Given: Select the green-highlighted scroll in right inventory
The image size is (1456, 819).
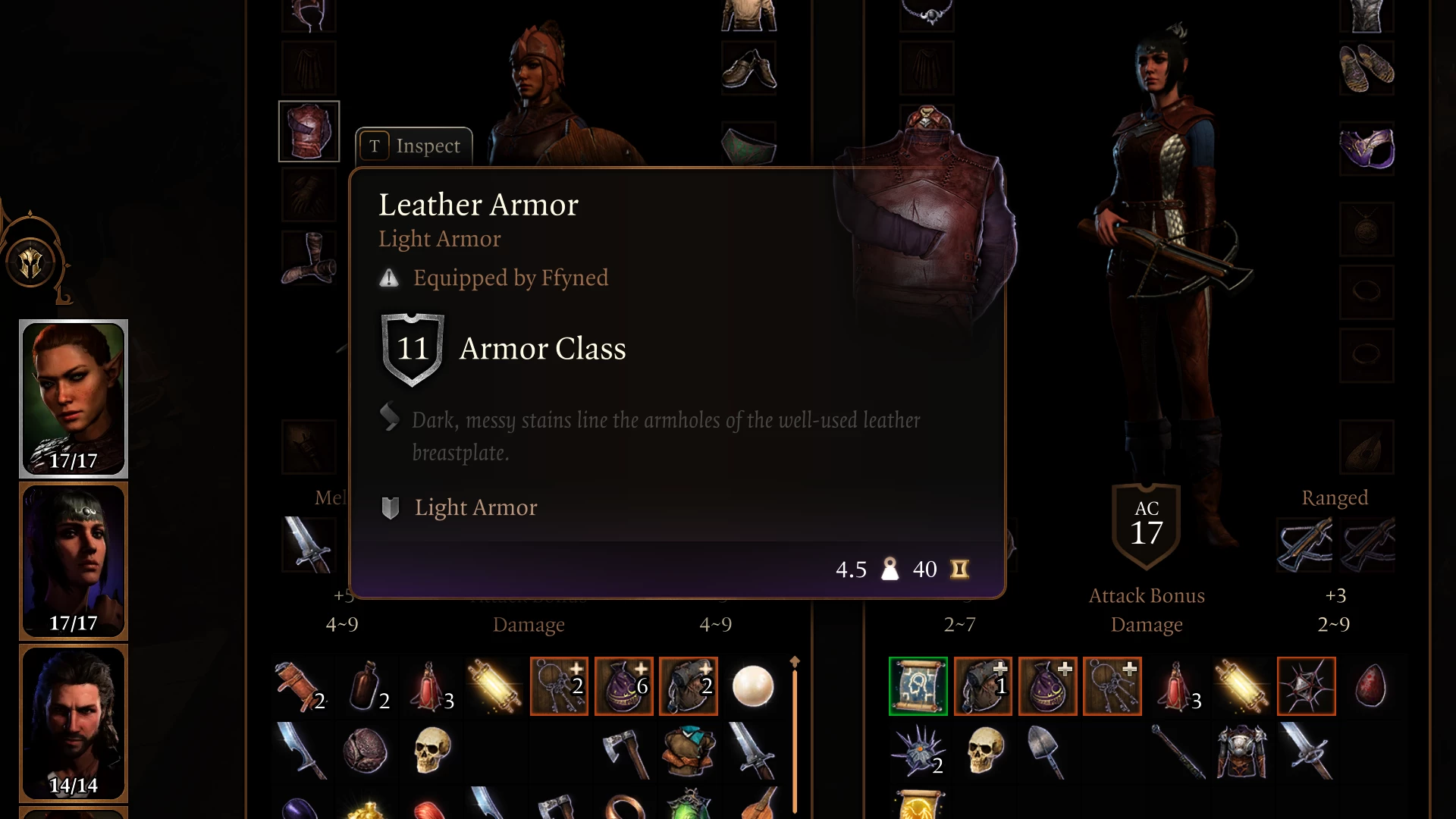Looking at the screenshot, I should coord(918,687).
